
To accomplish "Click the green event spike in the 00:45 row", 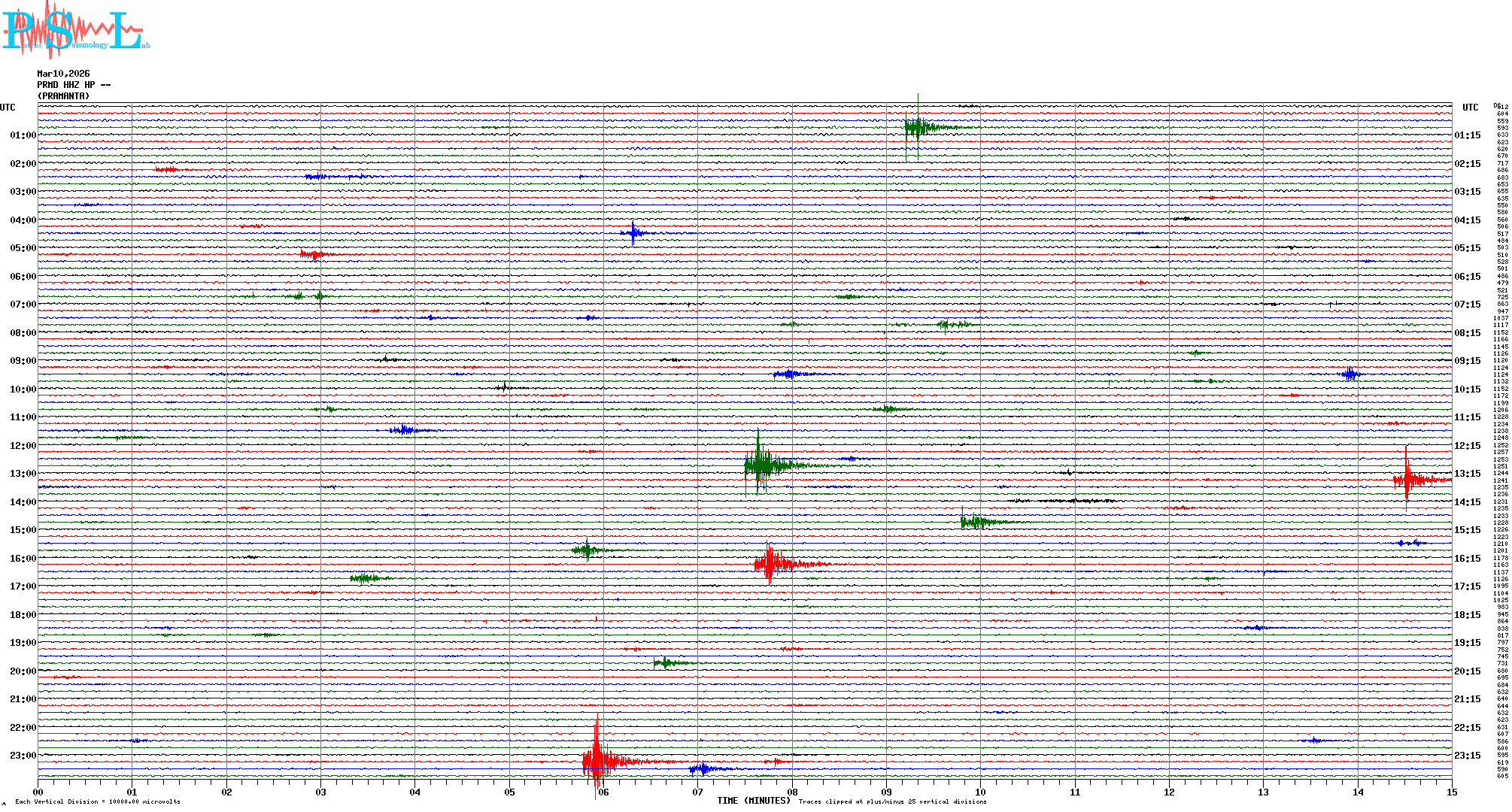I will click(917, 126).
